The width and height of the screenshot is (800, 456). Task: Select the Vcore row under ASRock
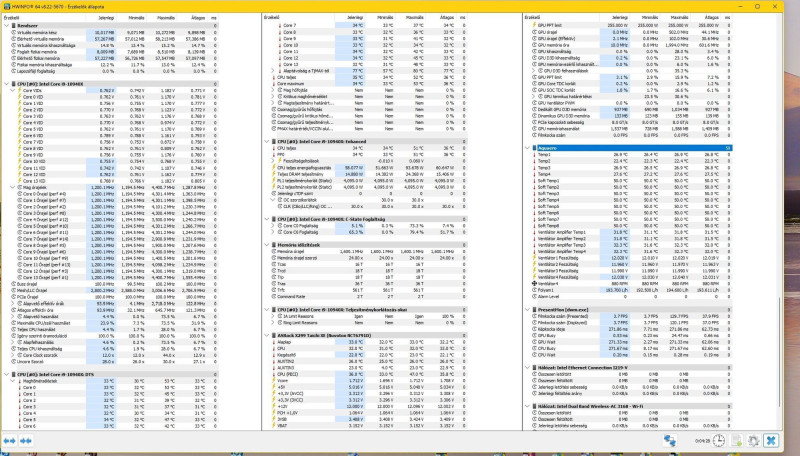[370, 381]
